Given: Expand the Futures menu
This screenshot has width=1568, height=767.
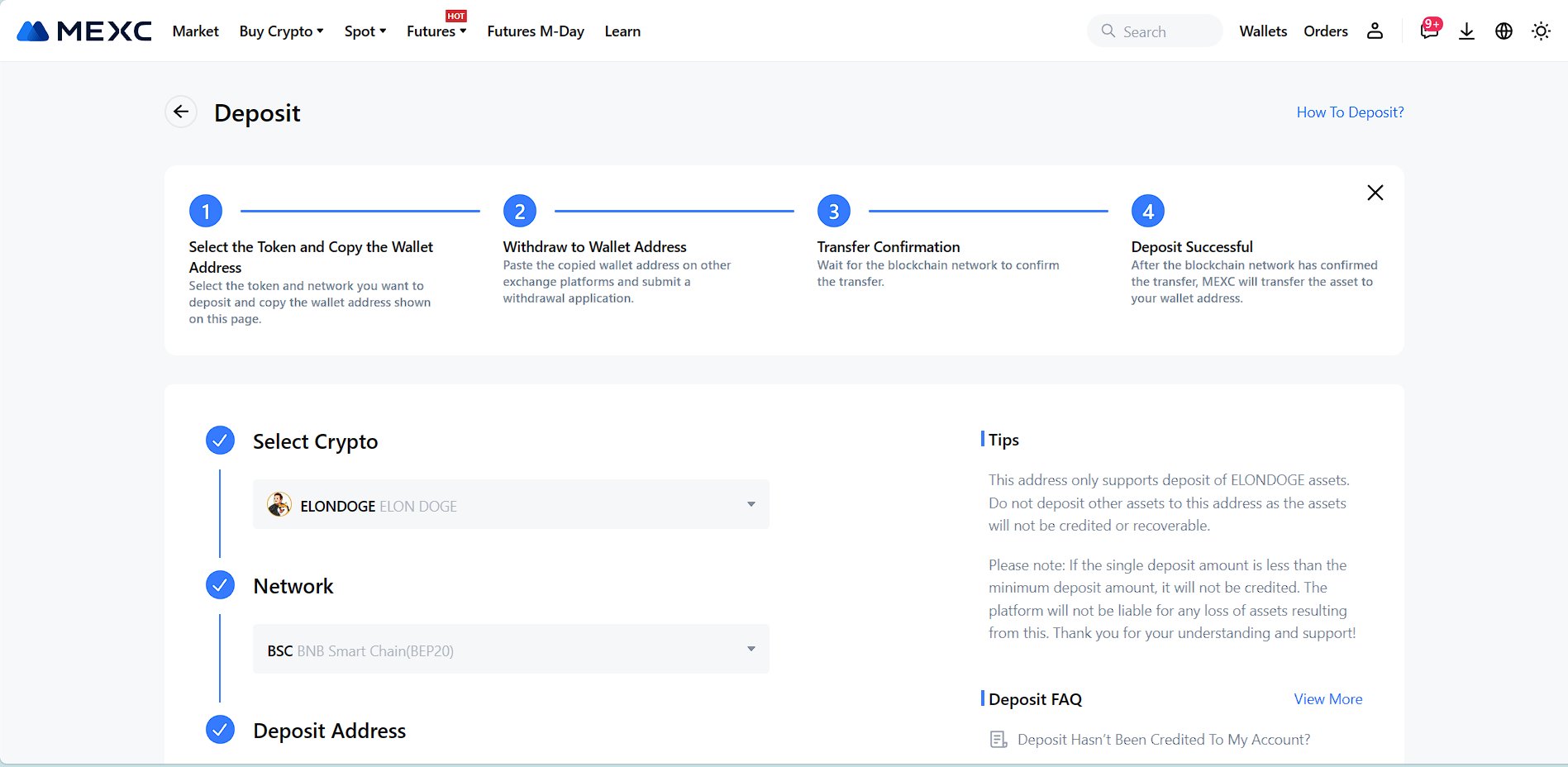Looking at the screenshot, I should click(x=436, y=31).
